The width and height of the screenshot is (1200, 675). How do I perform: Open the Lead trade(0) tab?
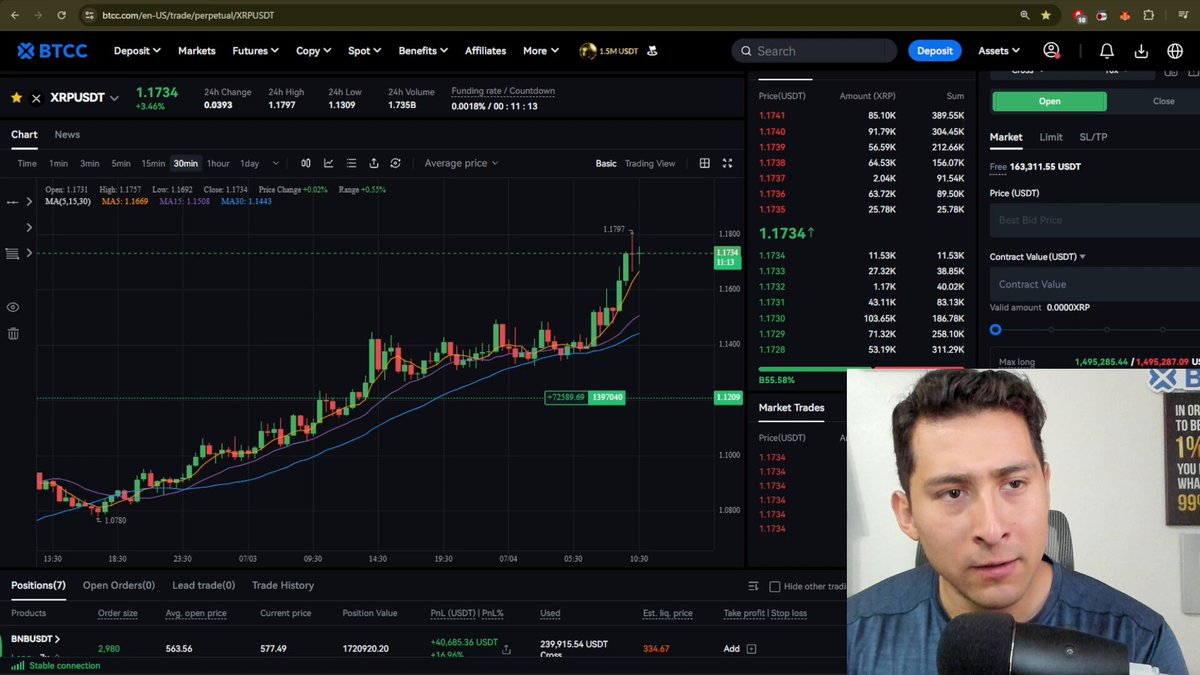203,585
